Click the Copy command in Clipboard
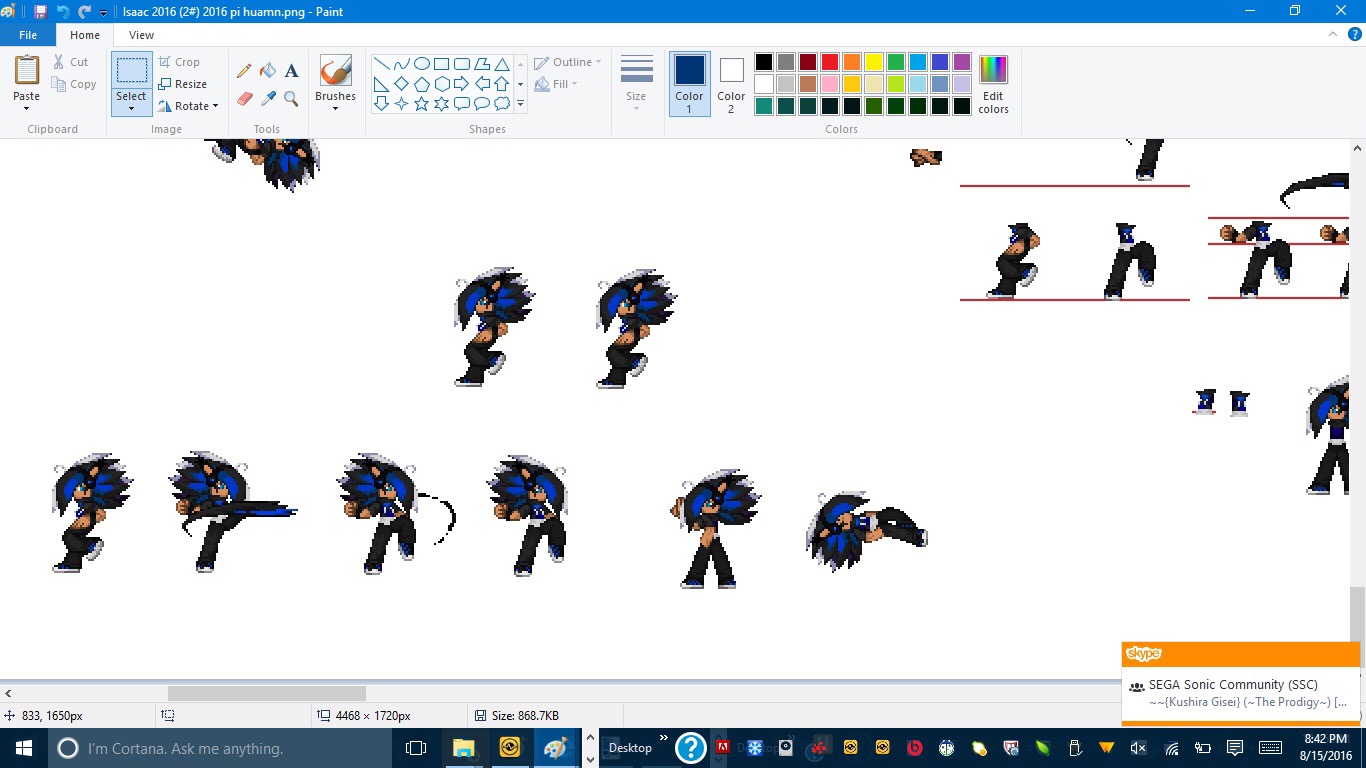 75,84
